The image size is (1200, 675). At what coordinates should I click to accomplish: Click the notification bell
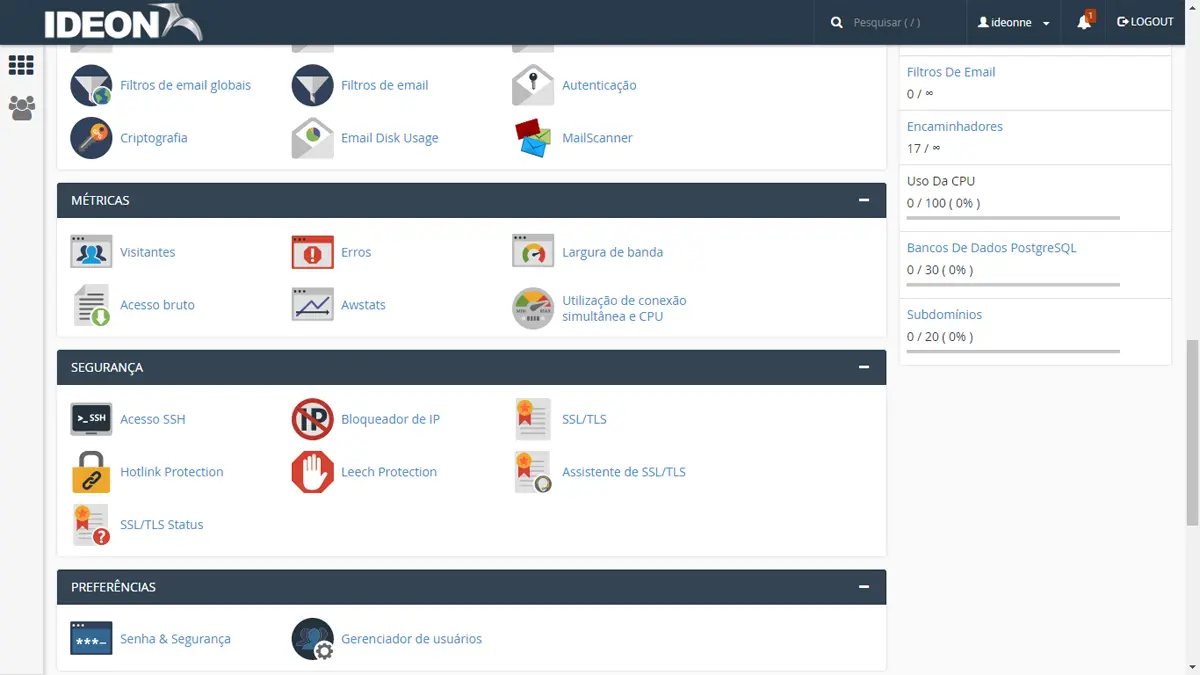click(x=1084, y=21)
